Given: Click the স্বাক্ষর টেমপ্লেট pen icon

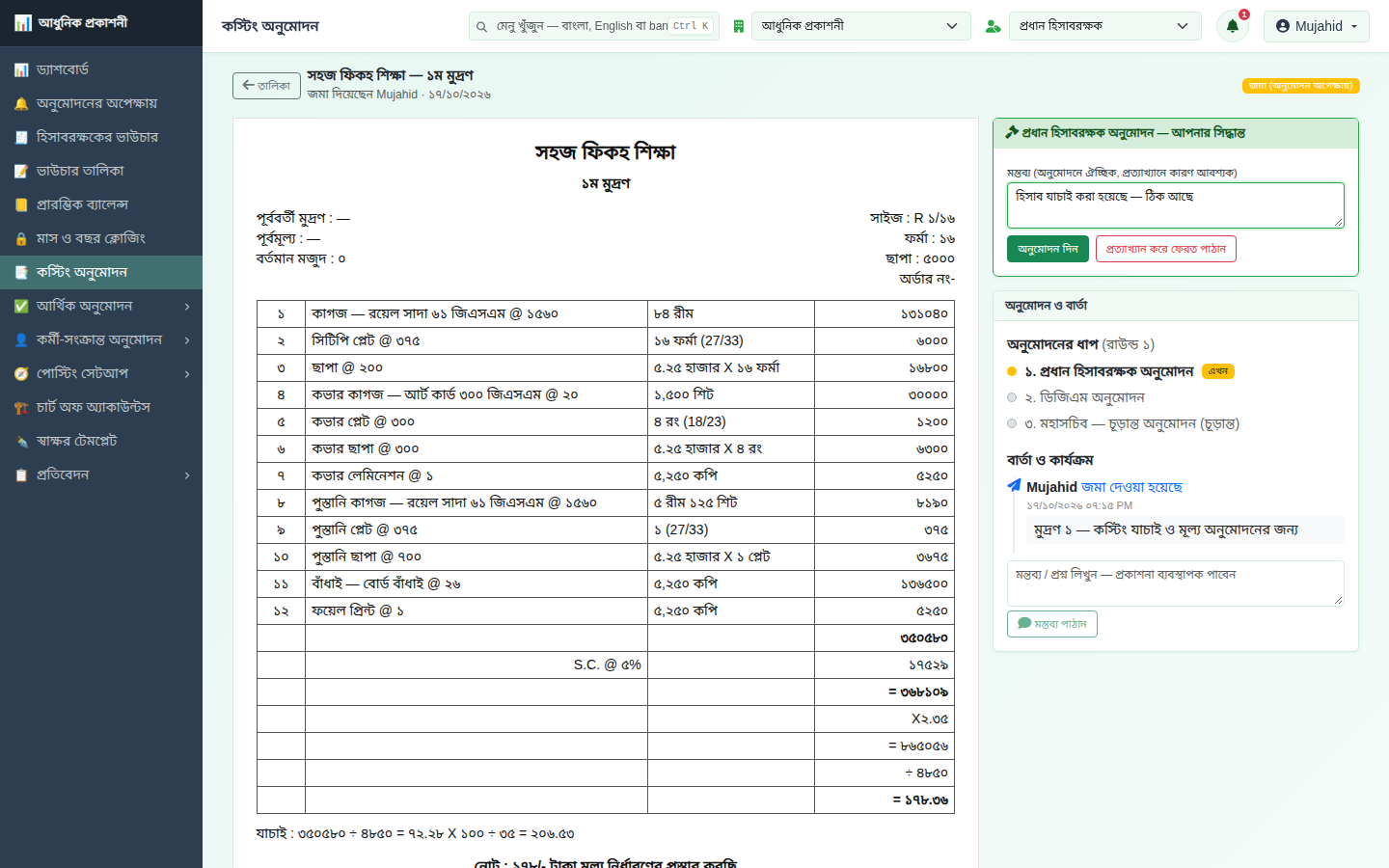Looking at the screenshot, I should coord(21,442).
